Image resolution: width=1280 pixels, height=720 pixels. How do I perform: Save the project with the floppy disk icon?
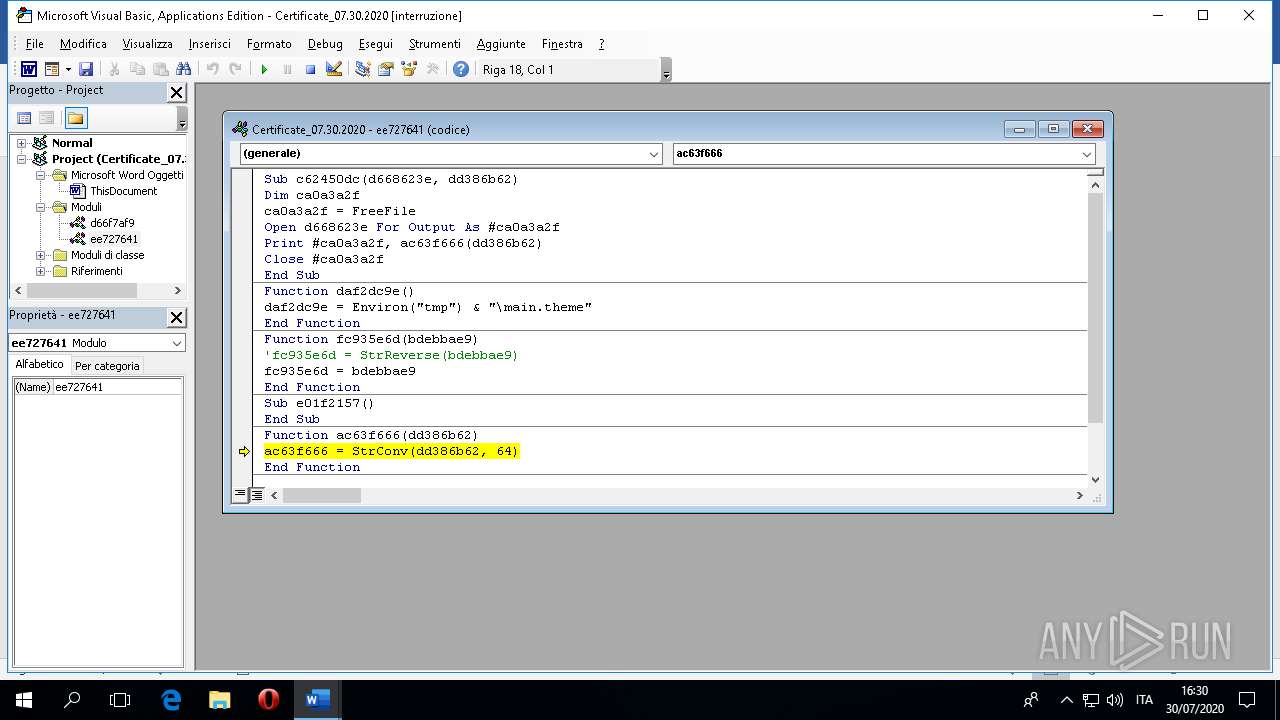85,69
